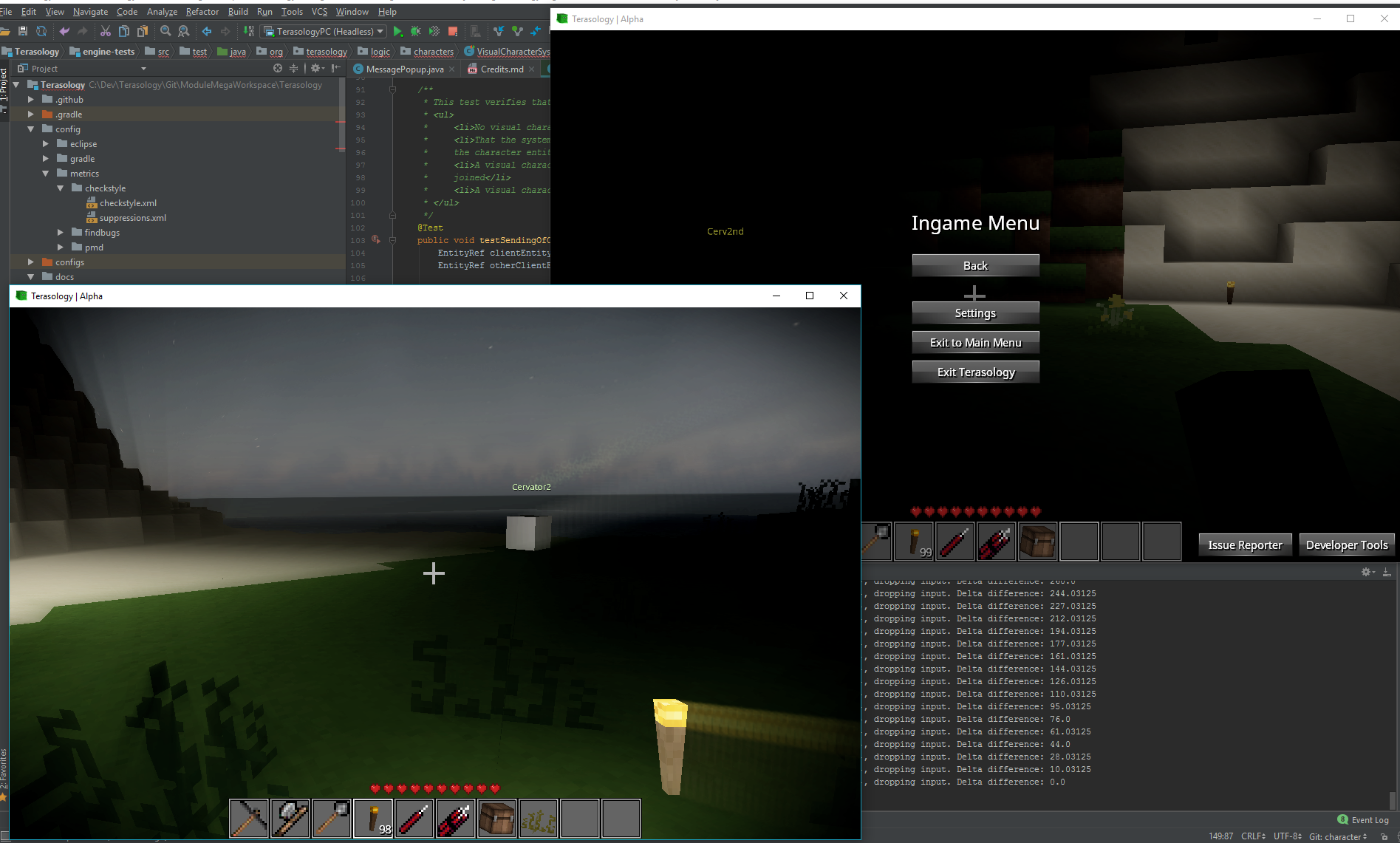Click the Save All toolbar icon

[23, 31]
